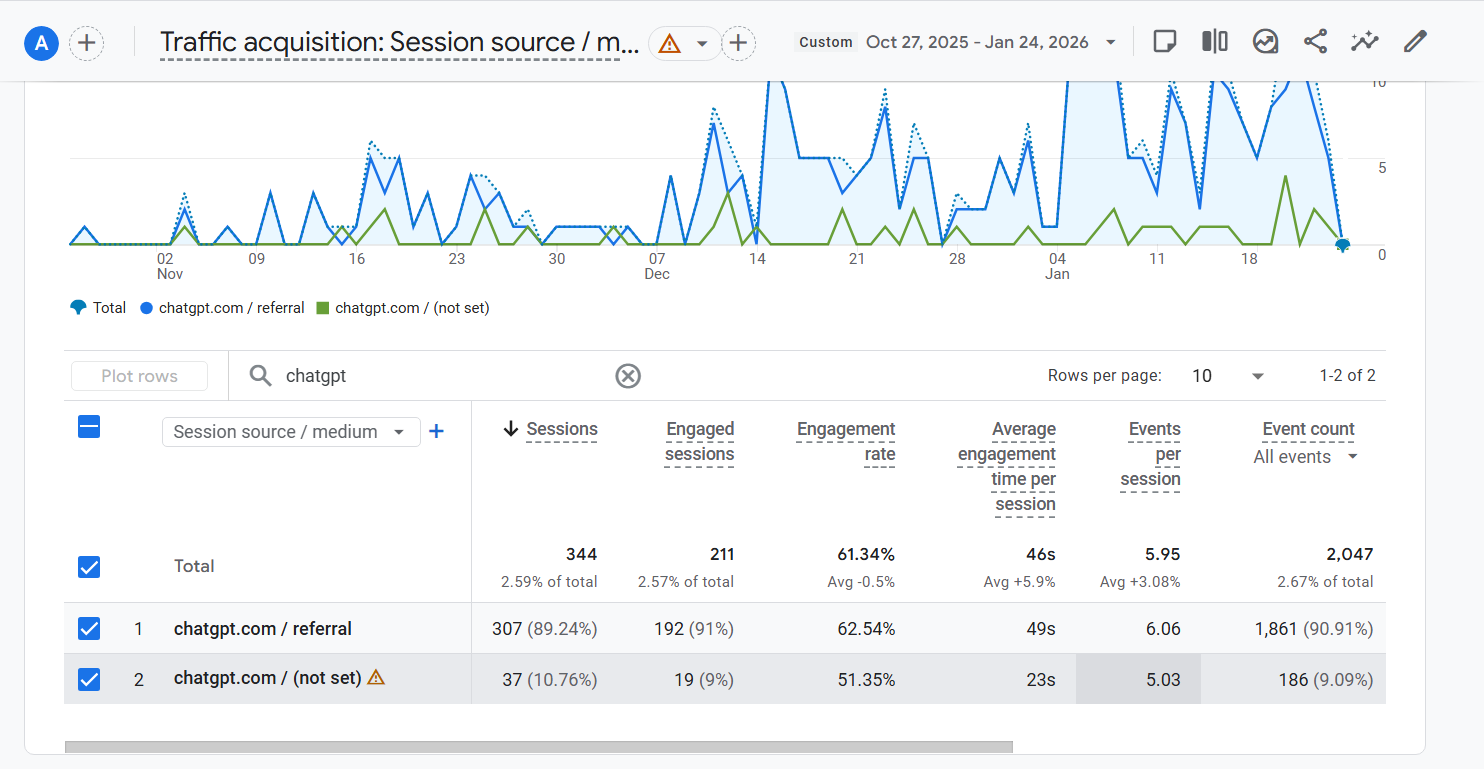Open the Session source / medium dropdown
The height and width of the screenshot is (769, 1484).
pyautogui.click(x=290, y=432)
